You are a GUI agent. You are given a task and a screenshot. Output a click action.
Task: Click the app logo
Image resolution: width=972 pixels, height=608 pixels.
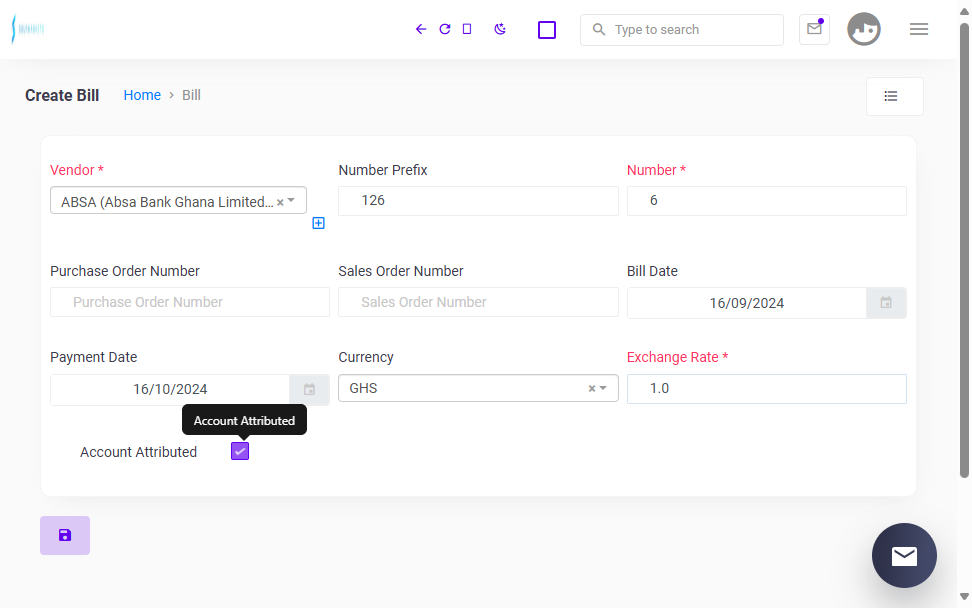tap(28, 29)
